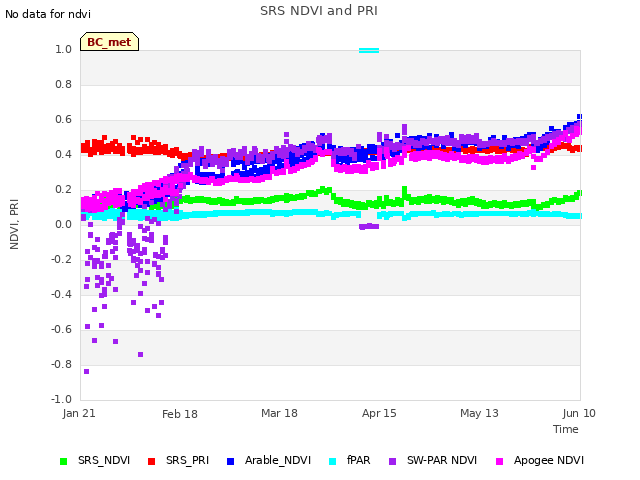Click the Apr 15 x-axis tick label

coord(379,413)
